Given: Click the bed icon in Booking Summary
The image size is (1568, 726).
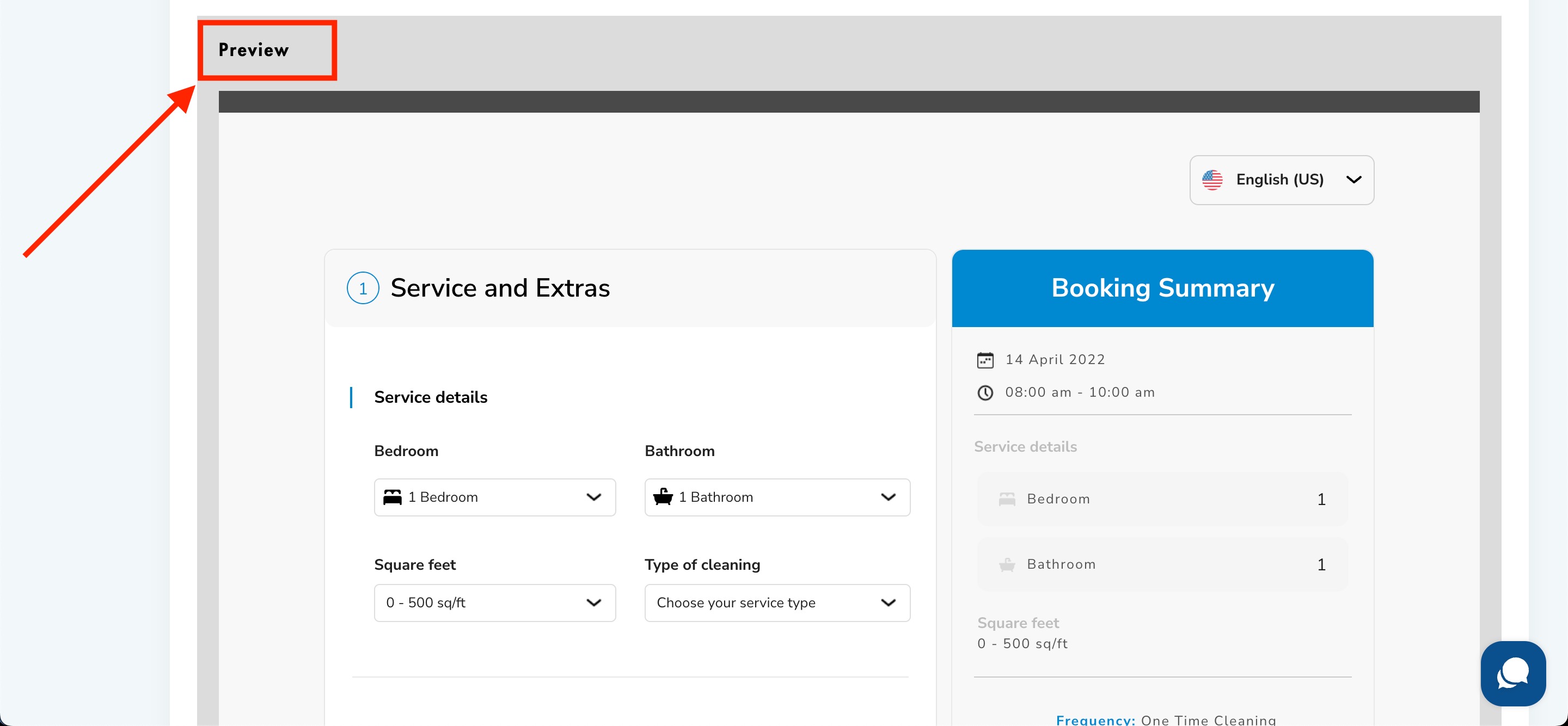Looking at the screenshot, I should click(1007, 499).
